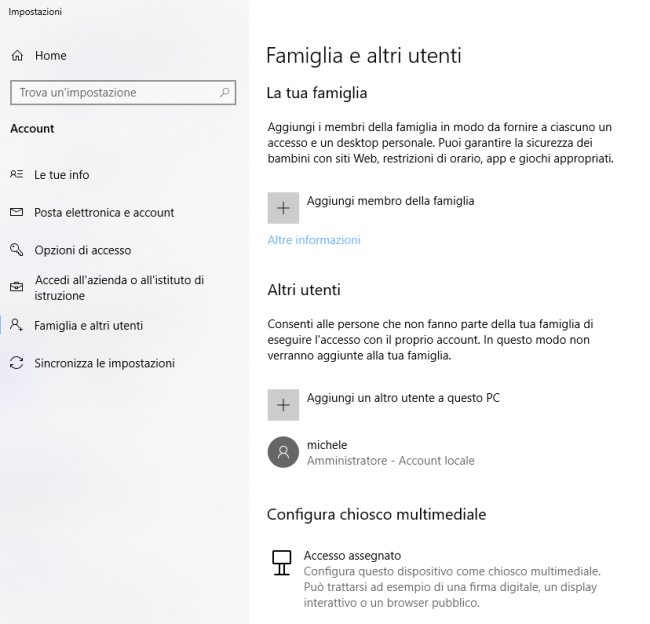
Task: Select Opzioni di accesso in sidebar
Action: (x=82, y=250)
